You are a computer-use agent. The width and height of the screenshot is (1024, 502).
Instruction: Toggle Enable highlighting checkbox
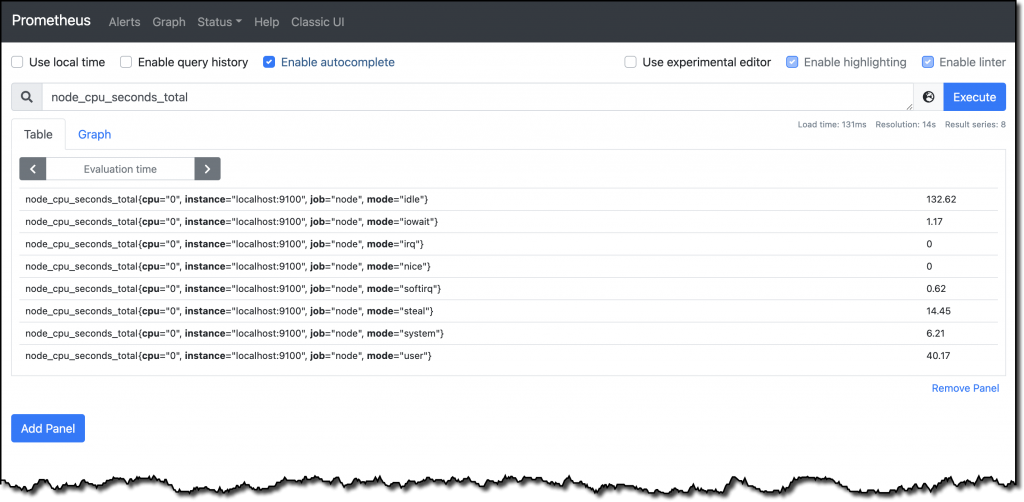pos(792,63)
